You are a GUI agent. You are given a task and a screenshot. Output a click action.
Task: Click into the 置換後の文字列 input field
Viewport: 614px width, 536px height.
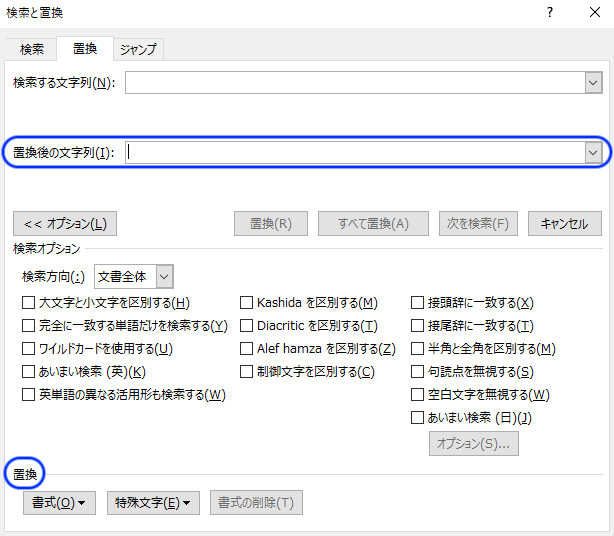(354, 153)
